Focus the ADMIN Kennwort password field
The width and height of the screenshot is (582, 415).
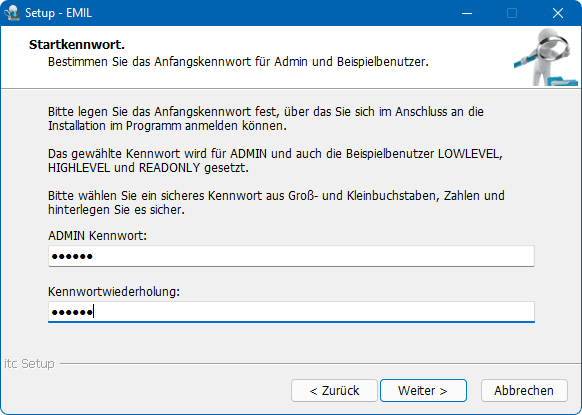coord(291,256)
